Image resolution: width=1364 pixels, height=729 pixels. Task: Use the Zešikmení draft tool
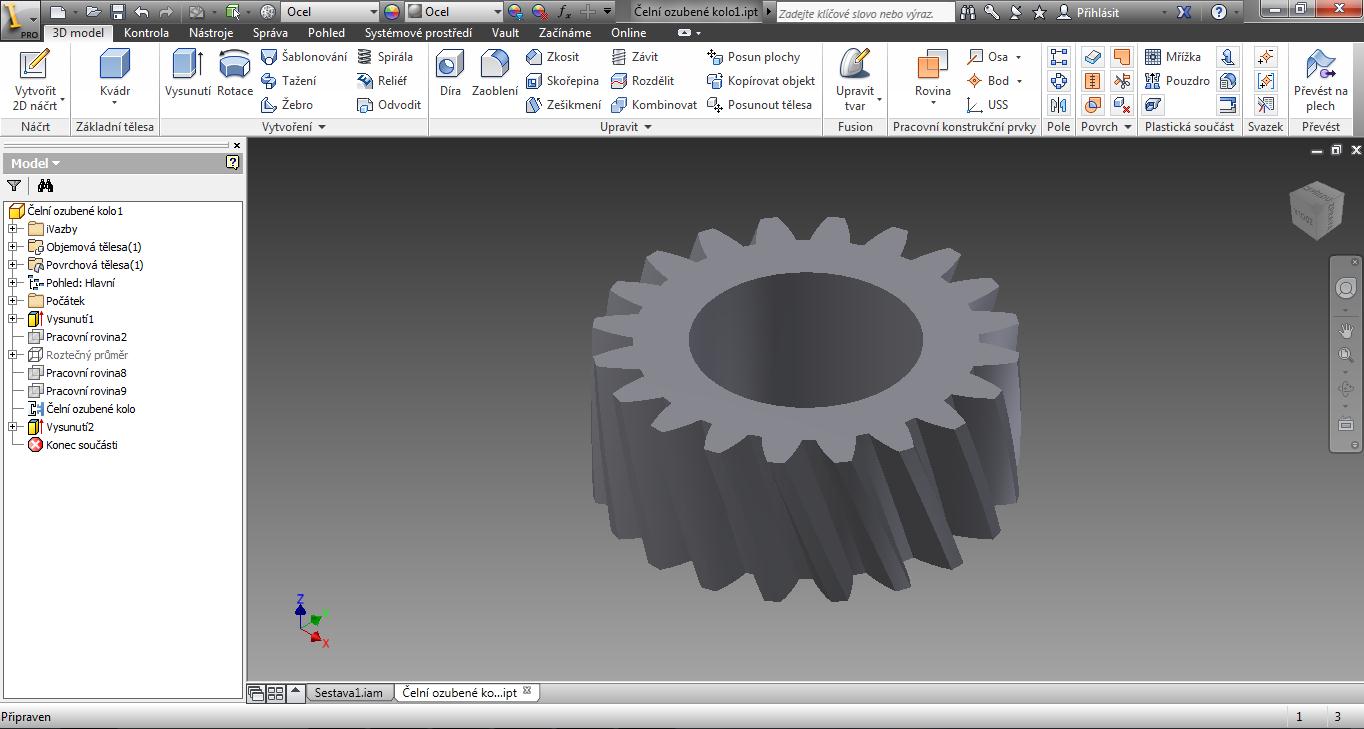pos(564,105)
